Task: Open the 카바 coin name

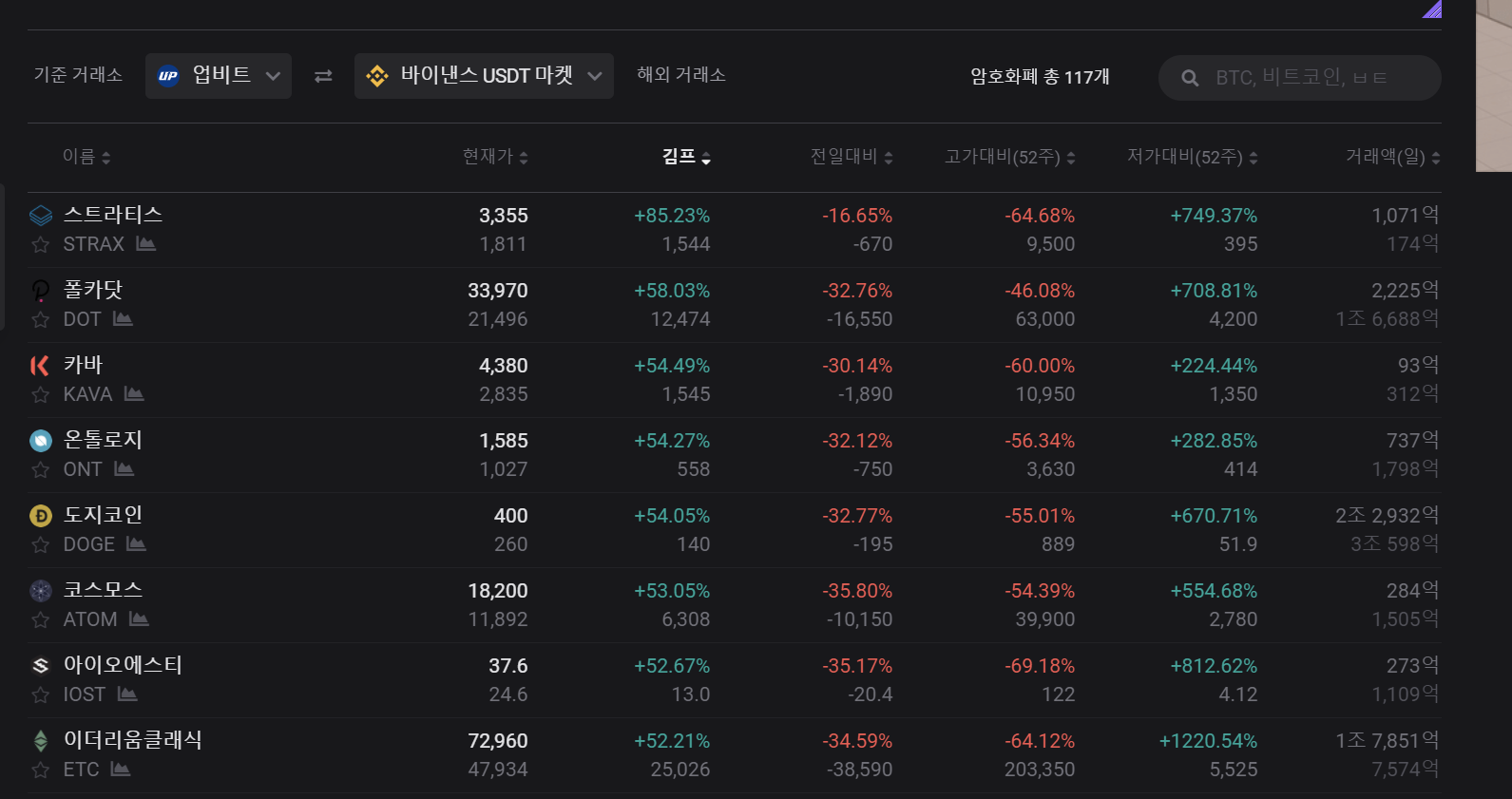Action: point(83,365)
